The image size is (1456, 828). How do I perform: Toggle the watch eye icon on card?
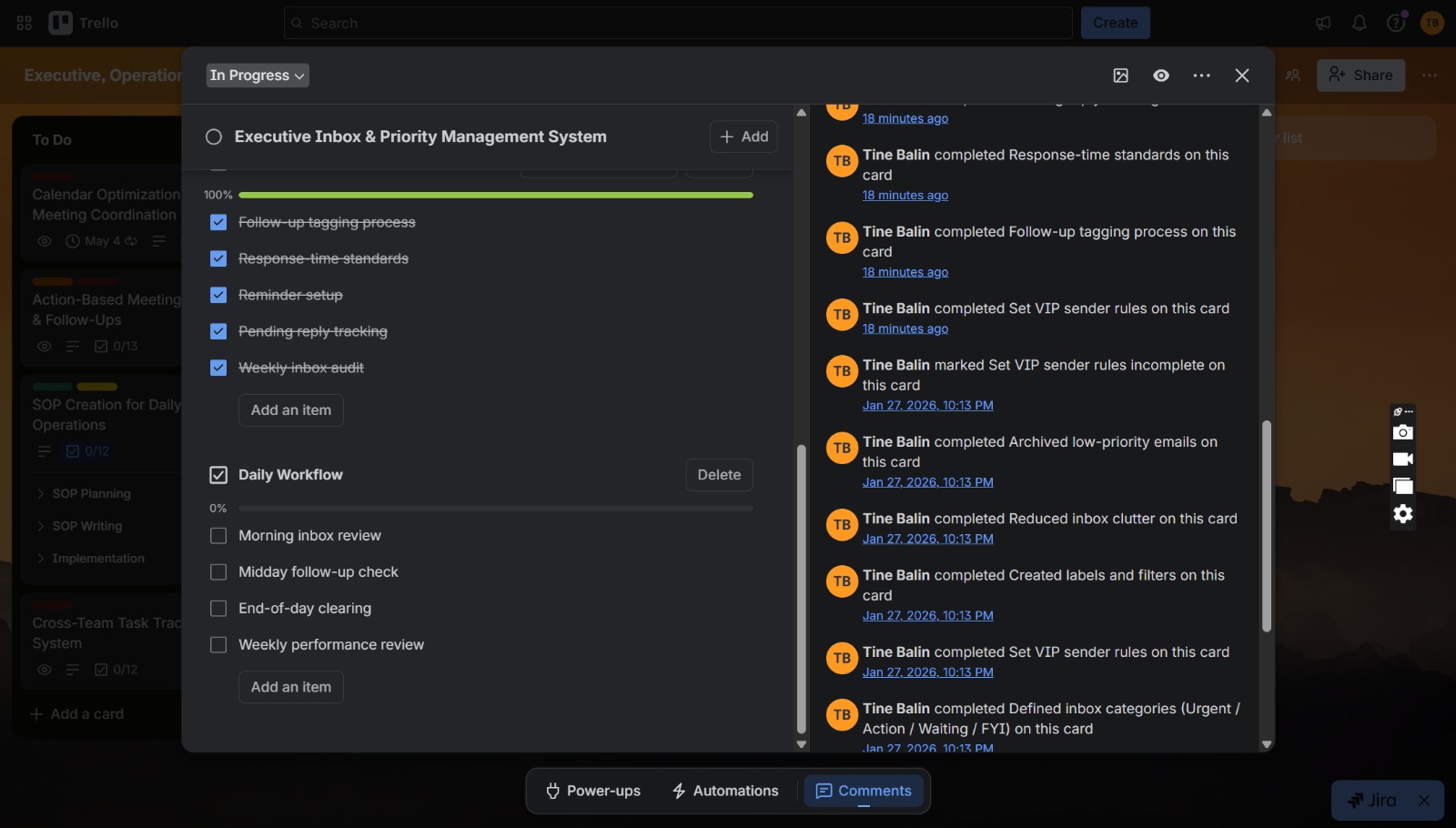pyautogui.click(x=1161, y=76)
